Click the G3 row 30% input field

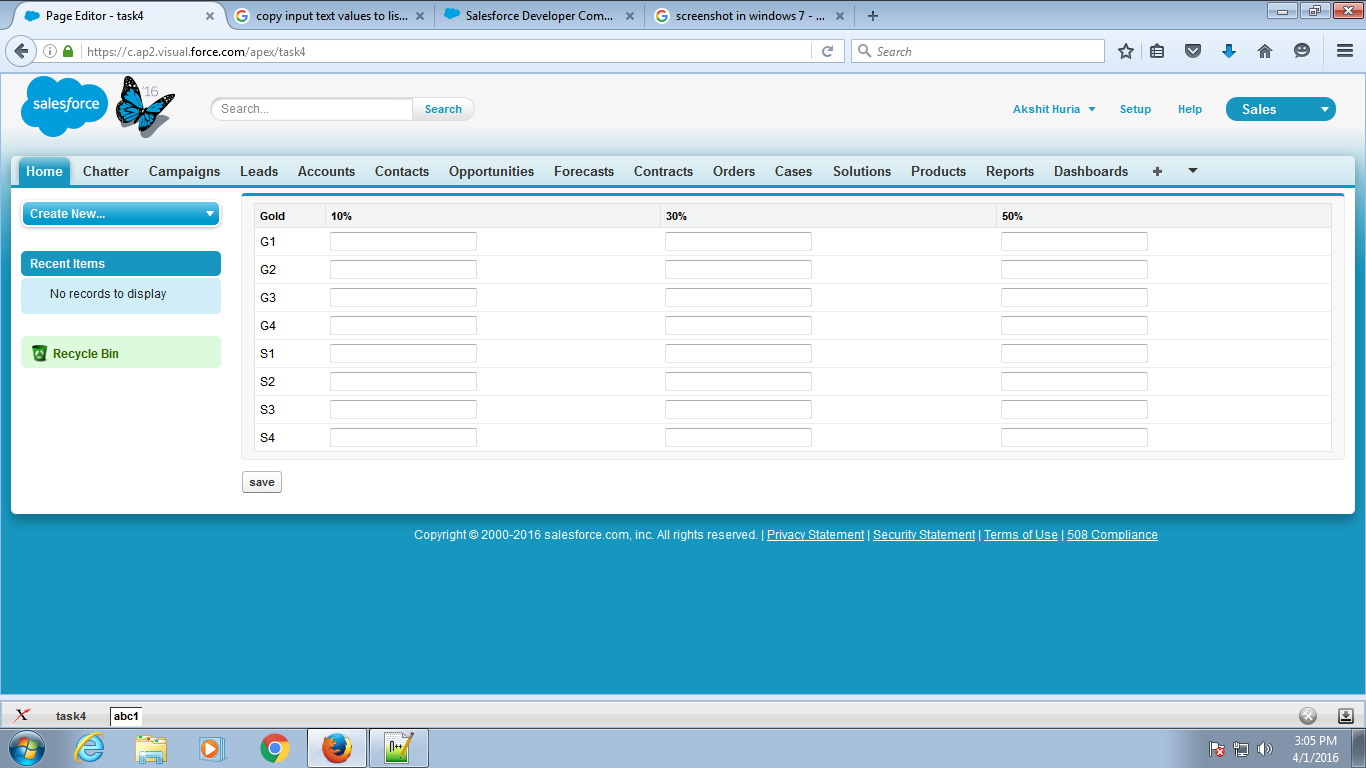point(738,298)
